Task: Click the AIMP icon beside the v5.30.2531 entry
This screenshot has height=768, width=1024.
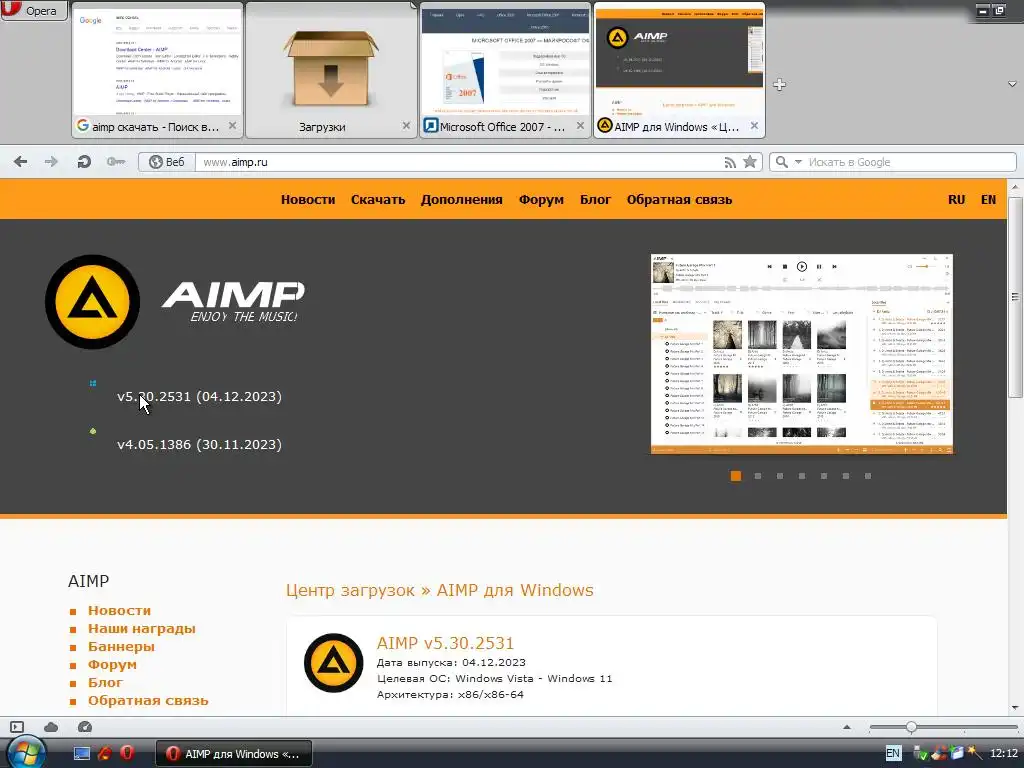Action: click(334, 663)
